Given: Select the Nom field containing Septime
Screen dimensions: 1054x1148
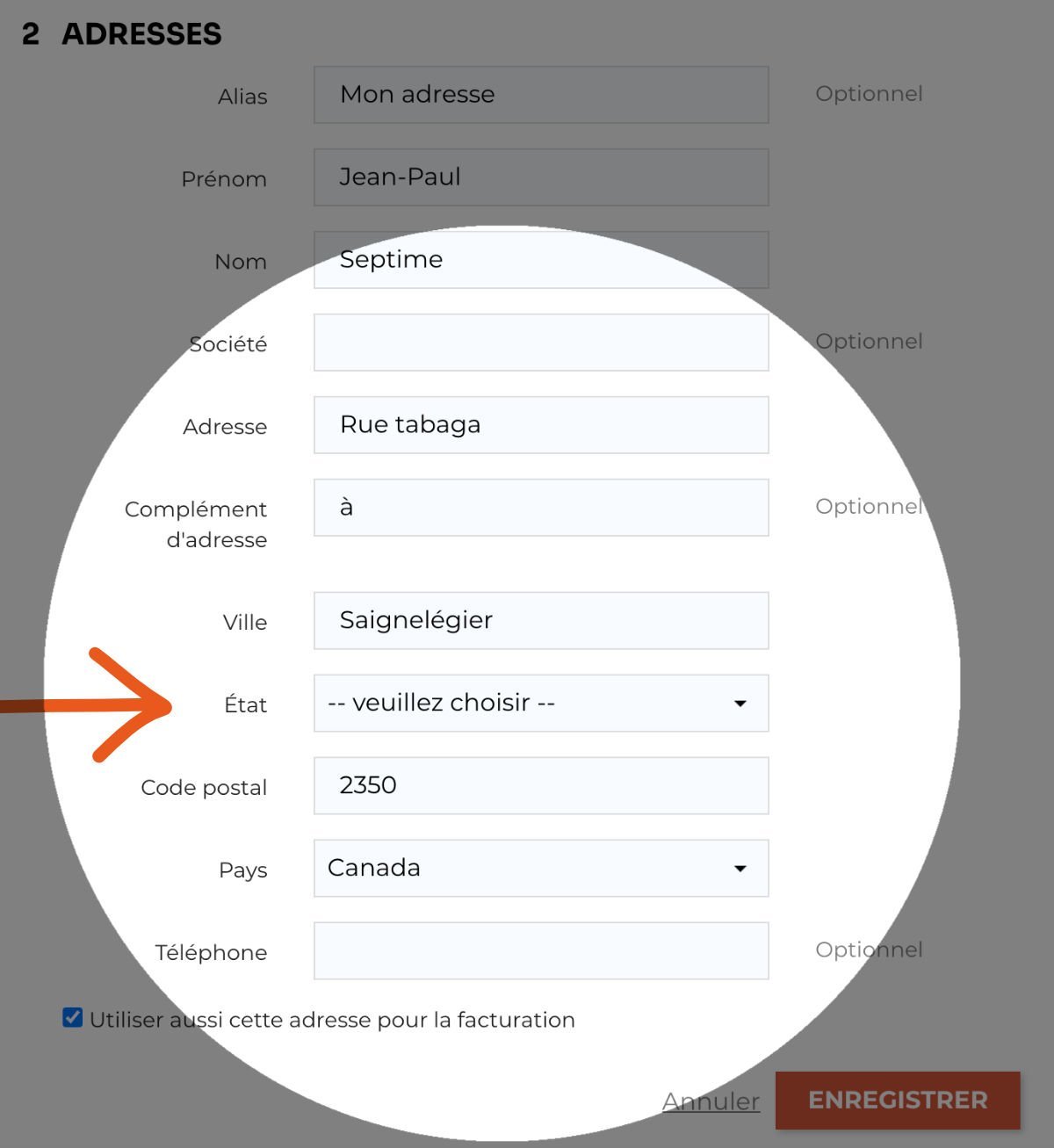Looking at the screenshot, I should [541, 260].
